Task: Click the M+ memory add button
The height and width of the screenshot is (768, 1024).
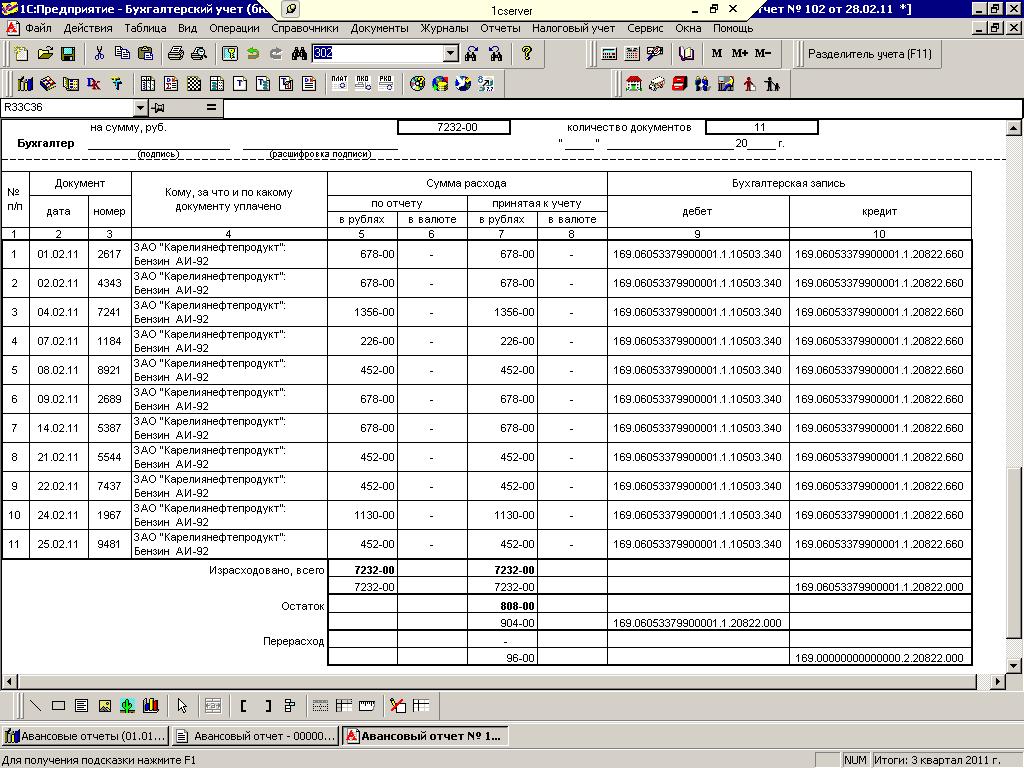Action: (x=740, y=54)
